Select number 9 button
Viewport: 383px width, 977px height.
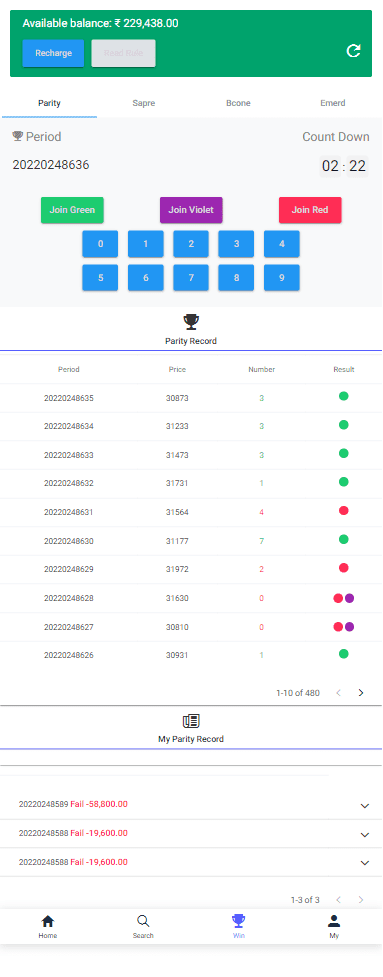281,278
